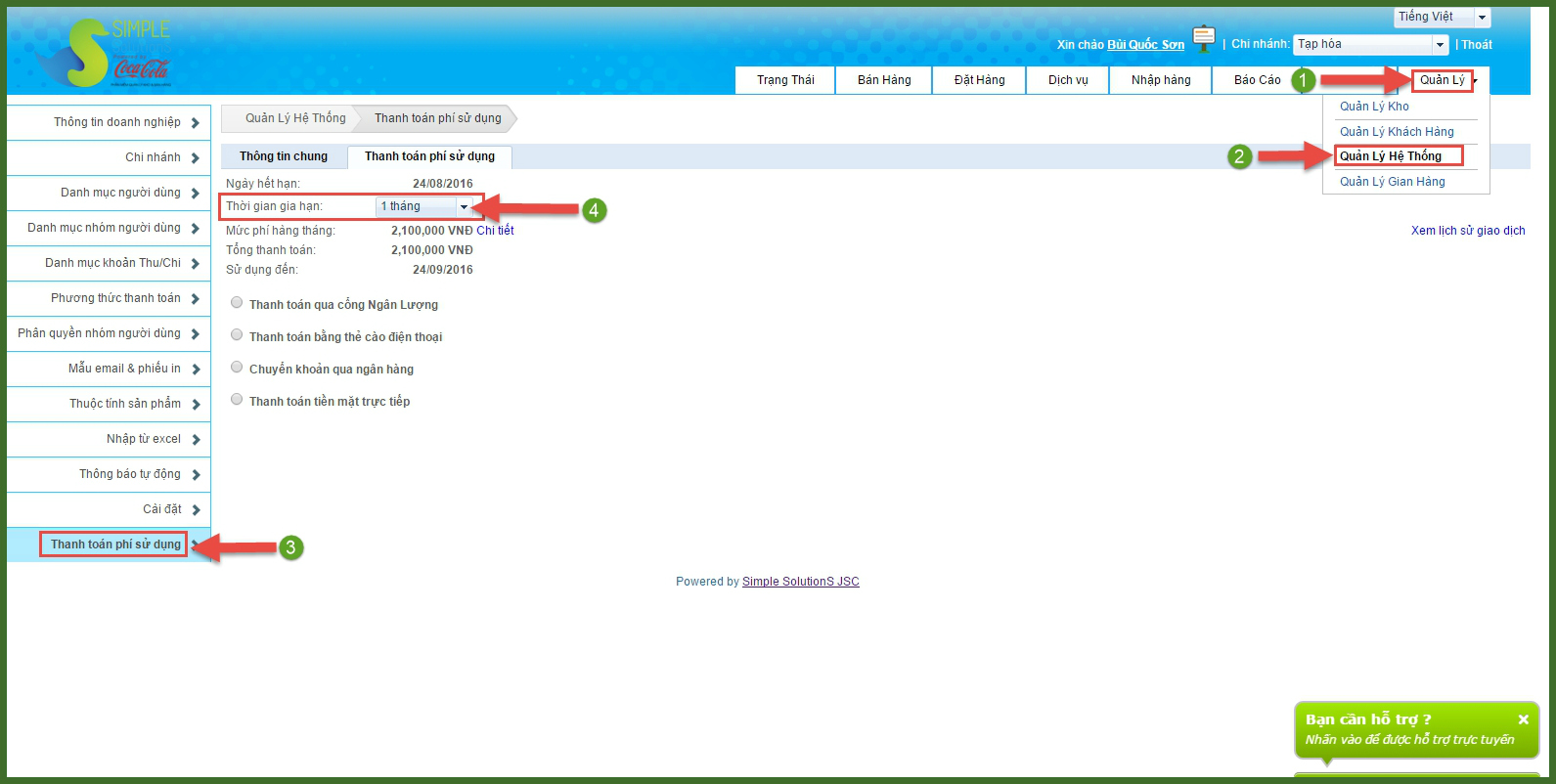This screenshot has width=1556, height=784.
Task: Click arrow icon beside Thuộc tính sản phẩm
Action: [x=196, y=405]
